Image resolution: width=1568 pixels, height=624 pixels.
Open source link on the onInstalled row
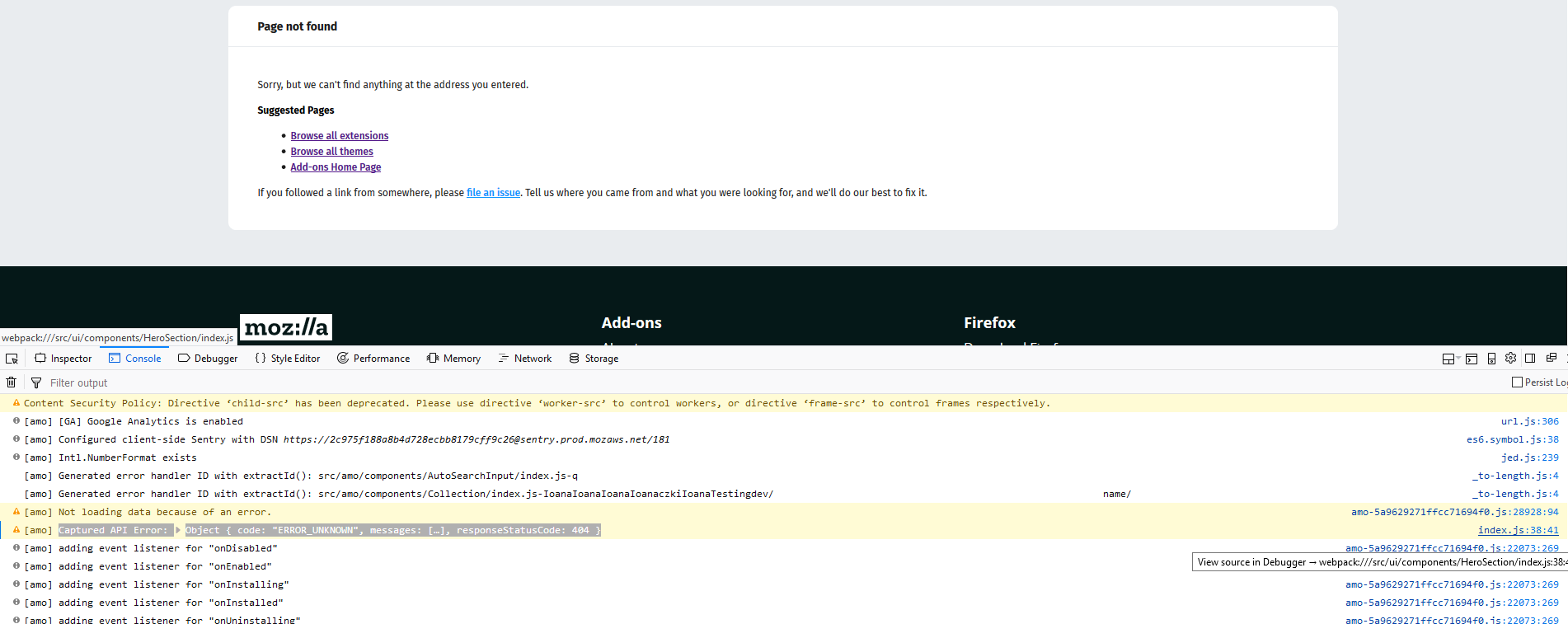coord(1453,603)
